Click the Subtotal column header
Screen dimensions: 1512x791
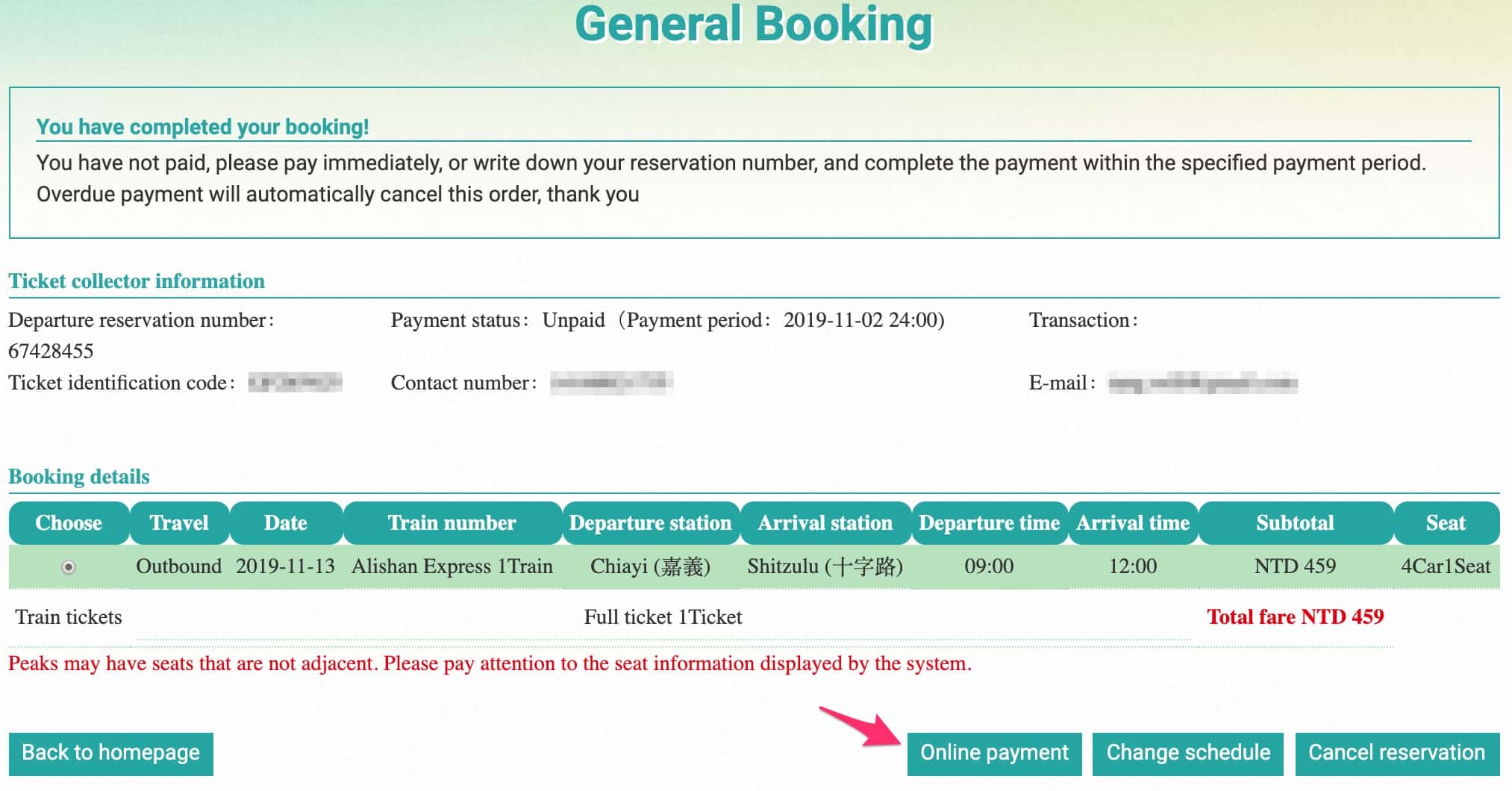(1296, 523)
